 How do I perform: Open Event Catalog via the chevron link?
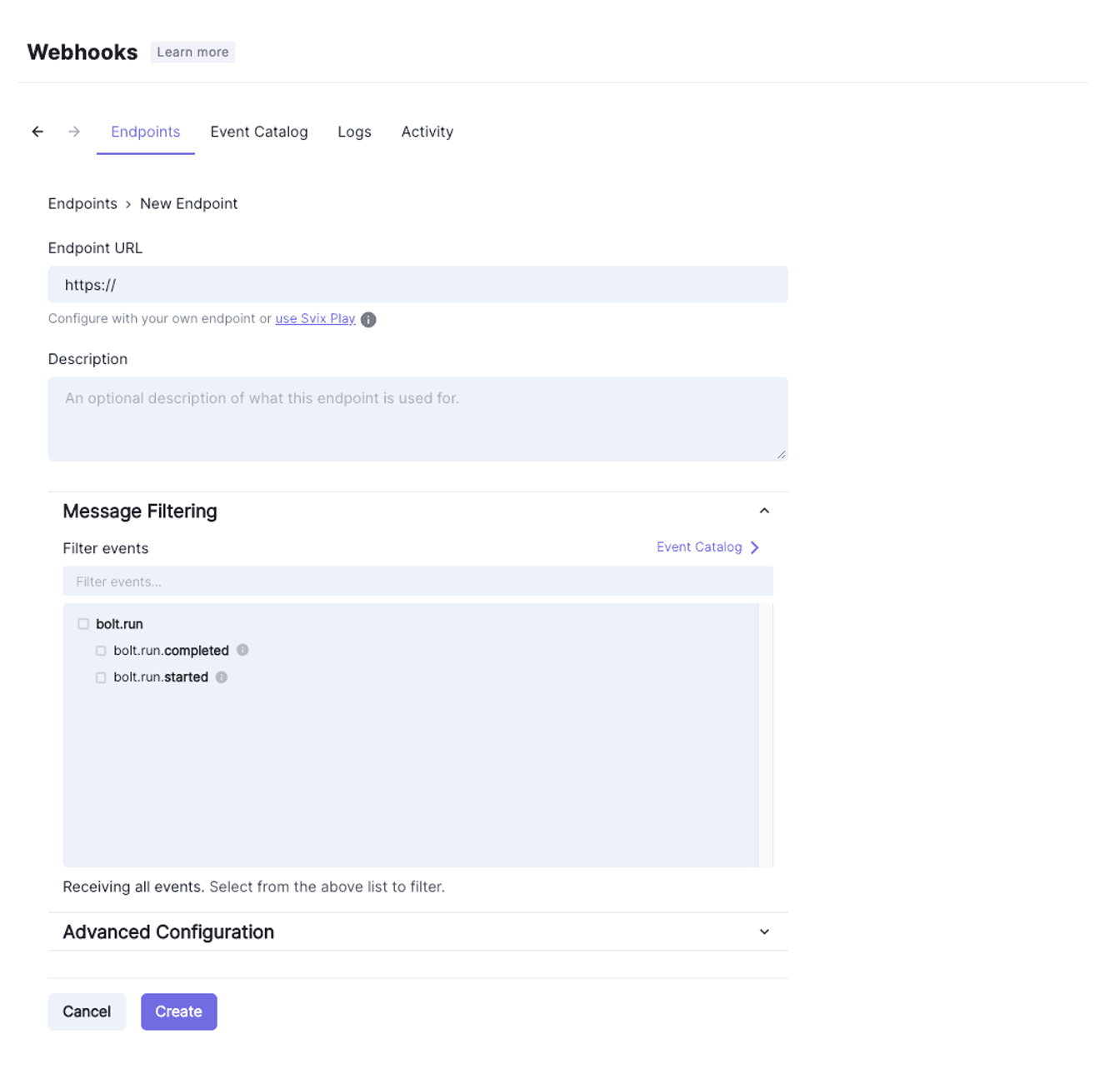coord(708,547)
